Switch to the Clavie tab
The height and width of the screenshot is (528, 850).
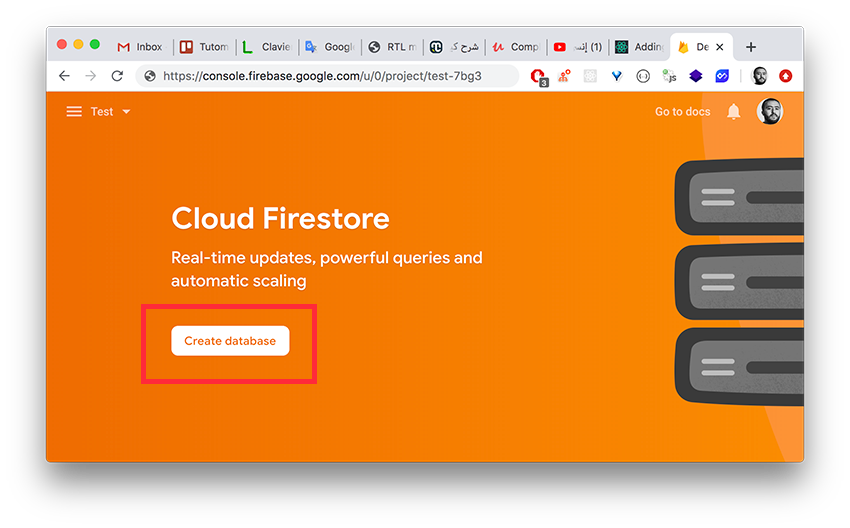coord(267,47)
